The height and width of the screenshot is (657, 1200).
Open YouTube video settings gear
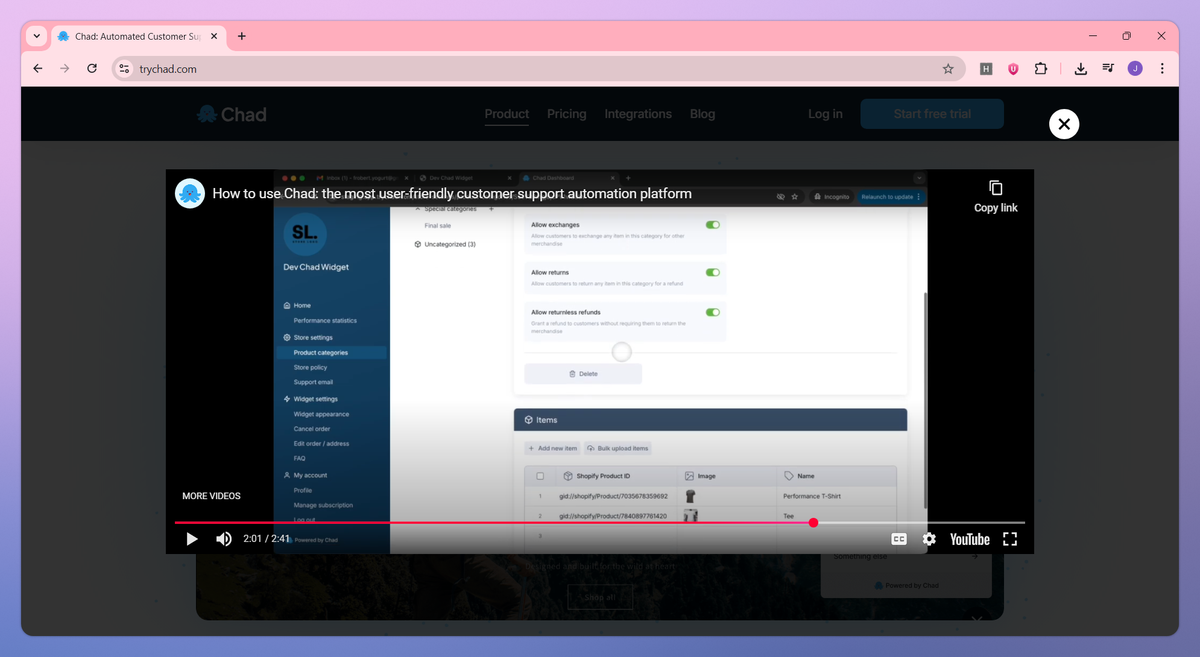[x=929, y=539]
